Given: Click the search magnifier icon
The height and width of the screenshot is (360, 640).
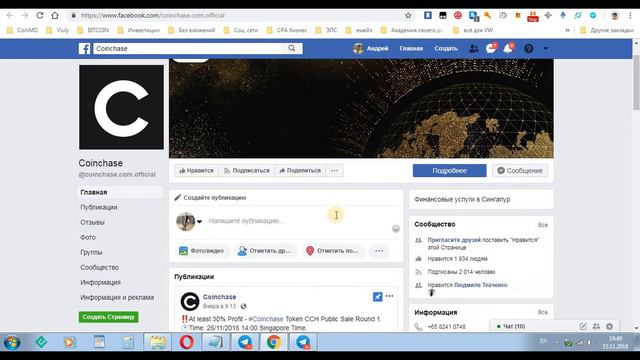Looking at the screenshot, I should pos(292,49).
